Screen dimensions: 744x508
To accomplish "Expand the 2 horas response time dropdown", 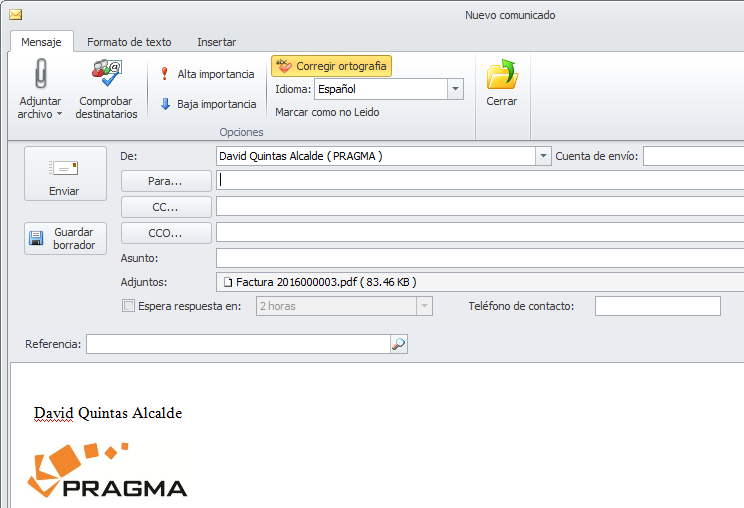I will coord(424,306).
